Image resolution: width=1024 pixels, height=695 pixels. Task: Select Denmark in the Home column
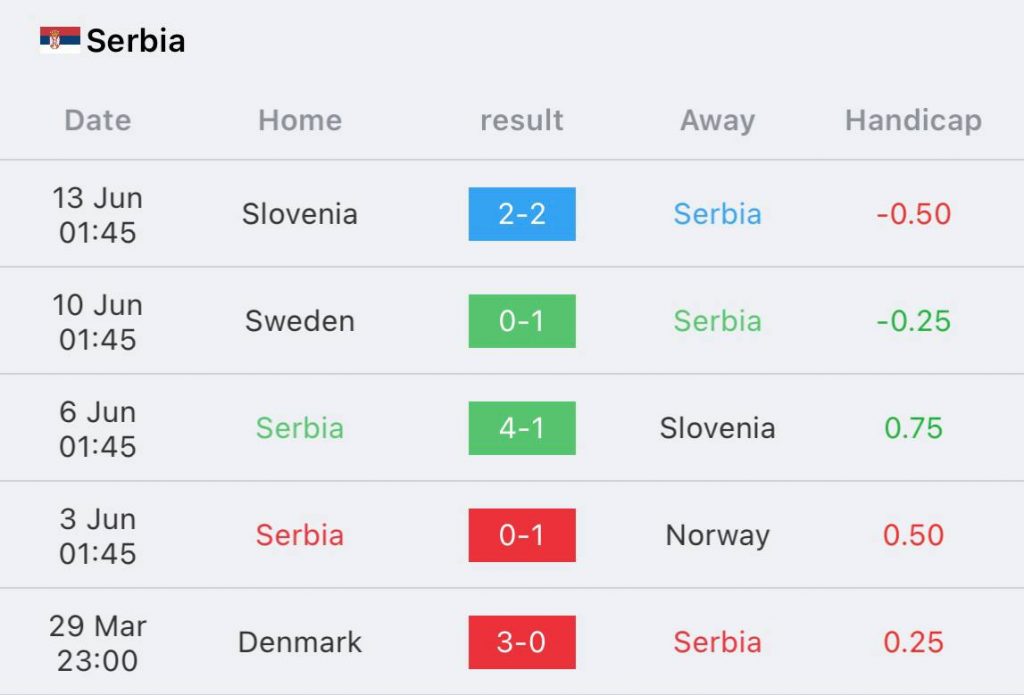click(x=300, y=642)
